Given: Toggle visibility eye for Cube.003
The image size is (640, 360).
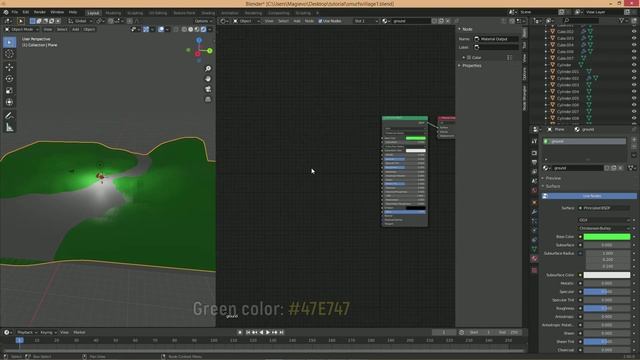Looking at the screenshot, I should pyautogui.click(x=634, y=38).
